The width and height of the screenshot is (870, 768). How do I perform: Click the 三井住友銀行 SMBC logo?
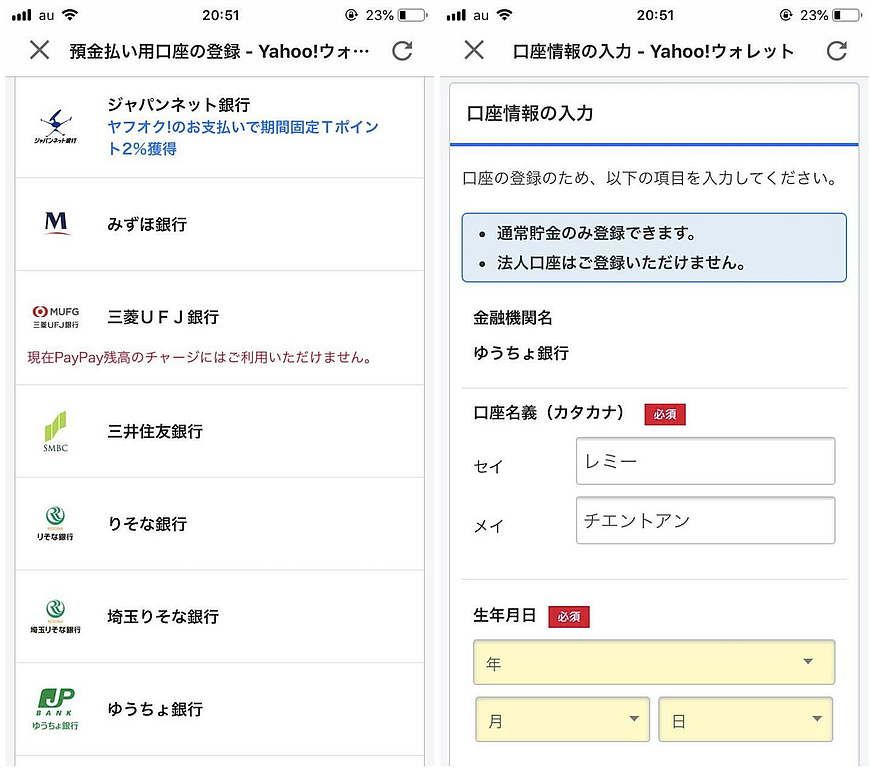point(55,430)
